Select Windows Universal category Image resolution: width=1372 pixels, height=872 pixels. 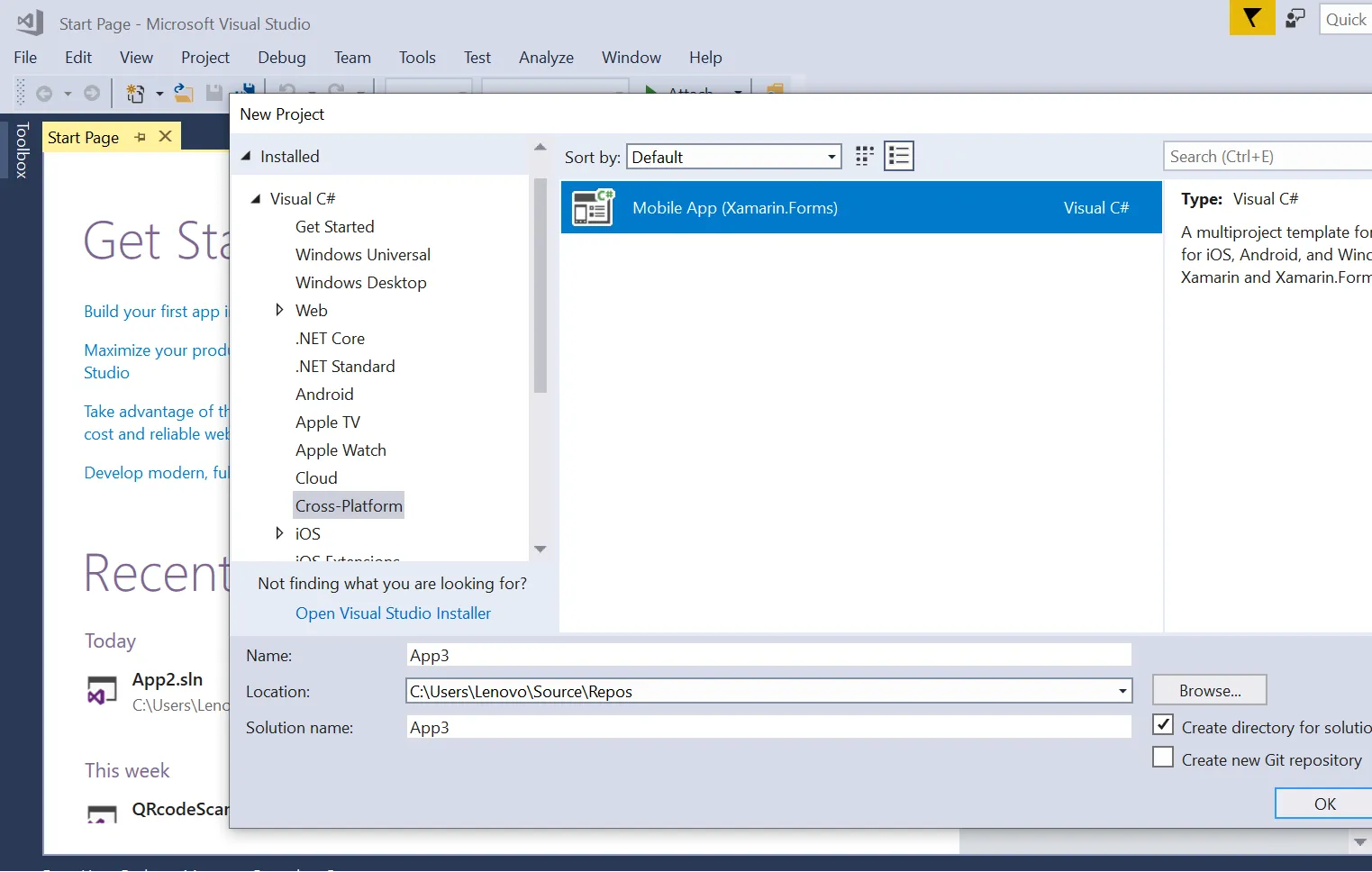363,254
